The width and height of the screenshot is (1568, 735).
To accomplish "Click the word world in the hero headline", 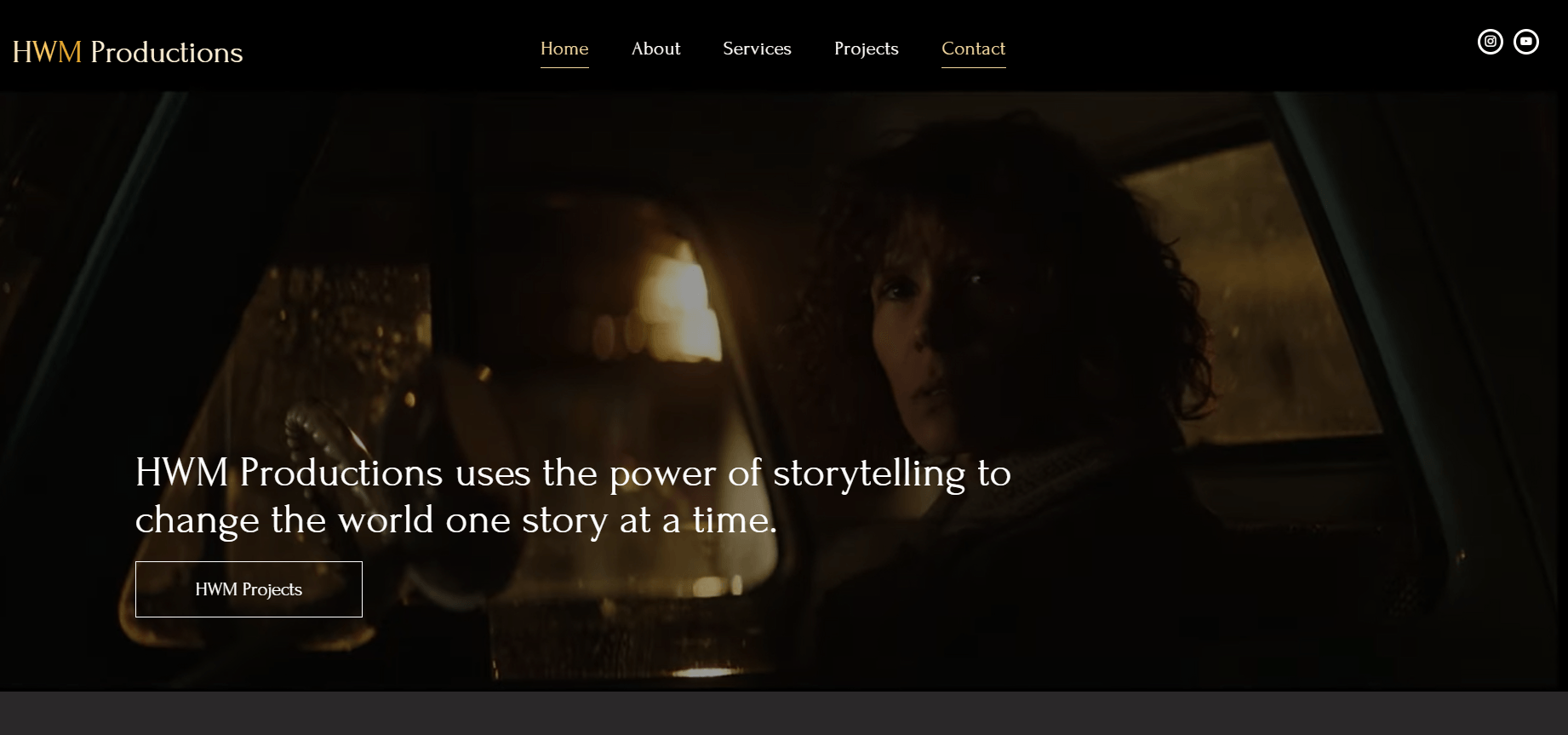I will click(386, 520).
